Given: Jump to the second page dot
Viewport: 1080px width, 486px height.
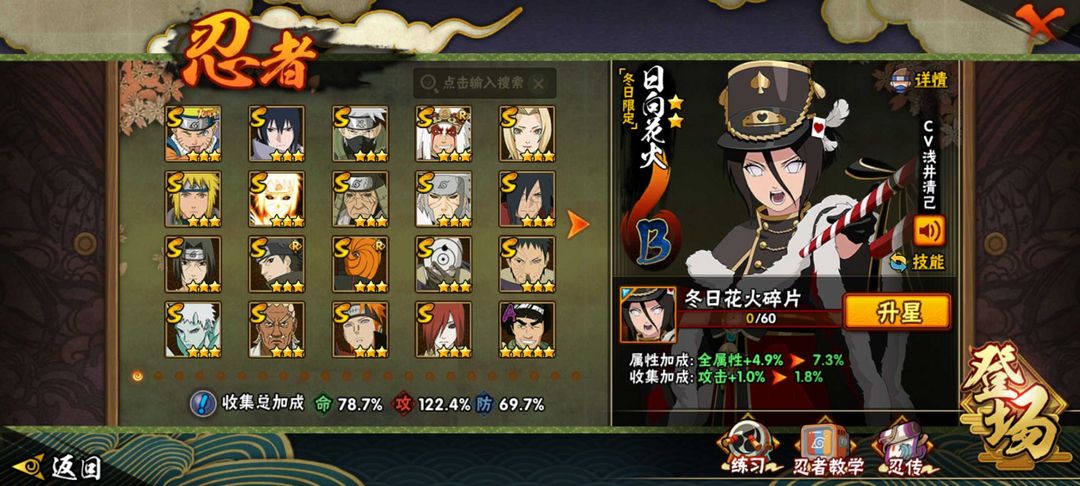Looking at the screenshot, I should (x=158, y=376).
